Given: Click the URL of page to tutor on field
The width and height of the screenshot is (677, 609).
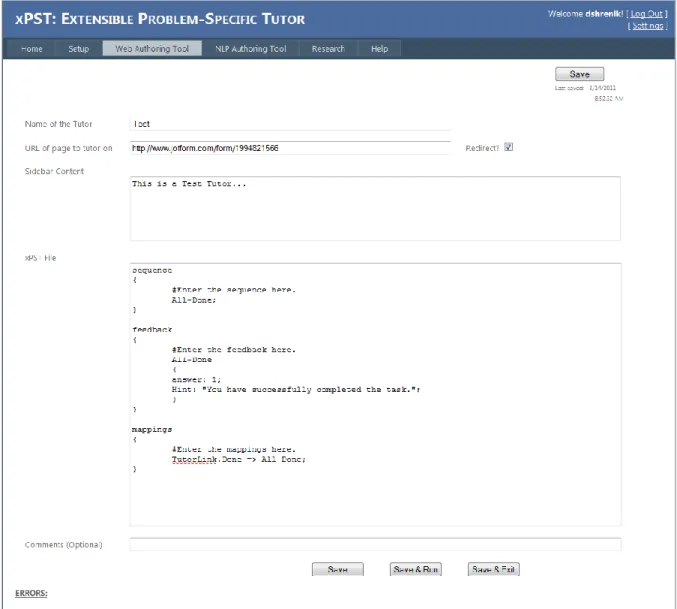Looking at the screenshot, I should coord(290,148).
